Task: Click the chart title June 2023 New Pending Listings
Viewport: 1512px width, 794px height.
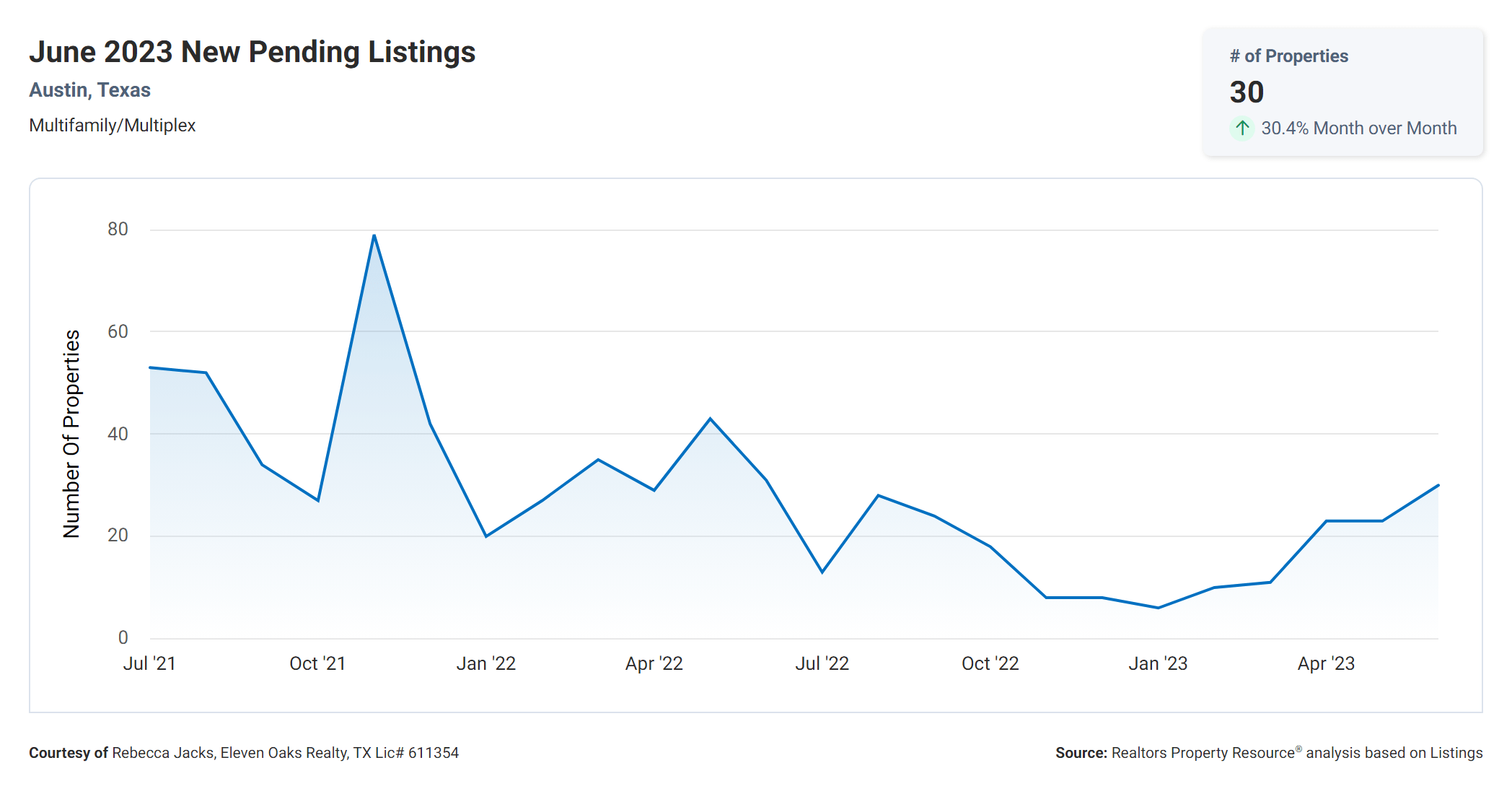Action: point(252,52)
